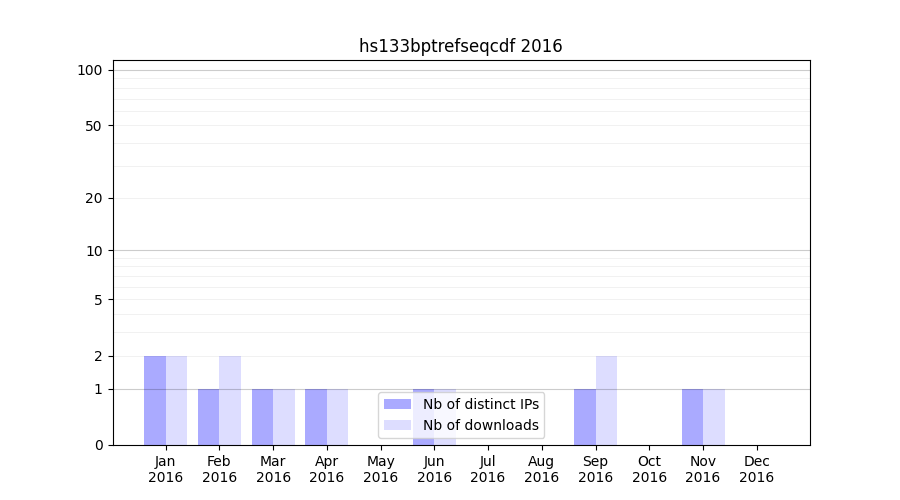The height and width of the screenshot is (500, 900).
Task: Click the Jan 2016 distinct IPs bar
Action: (155, 400)
